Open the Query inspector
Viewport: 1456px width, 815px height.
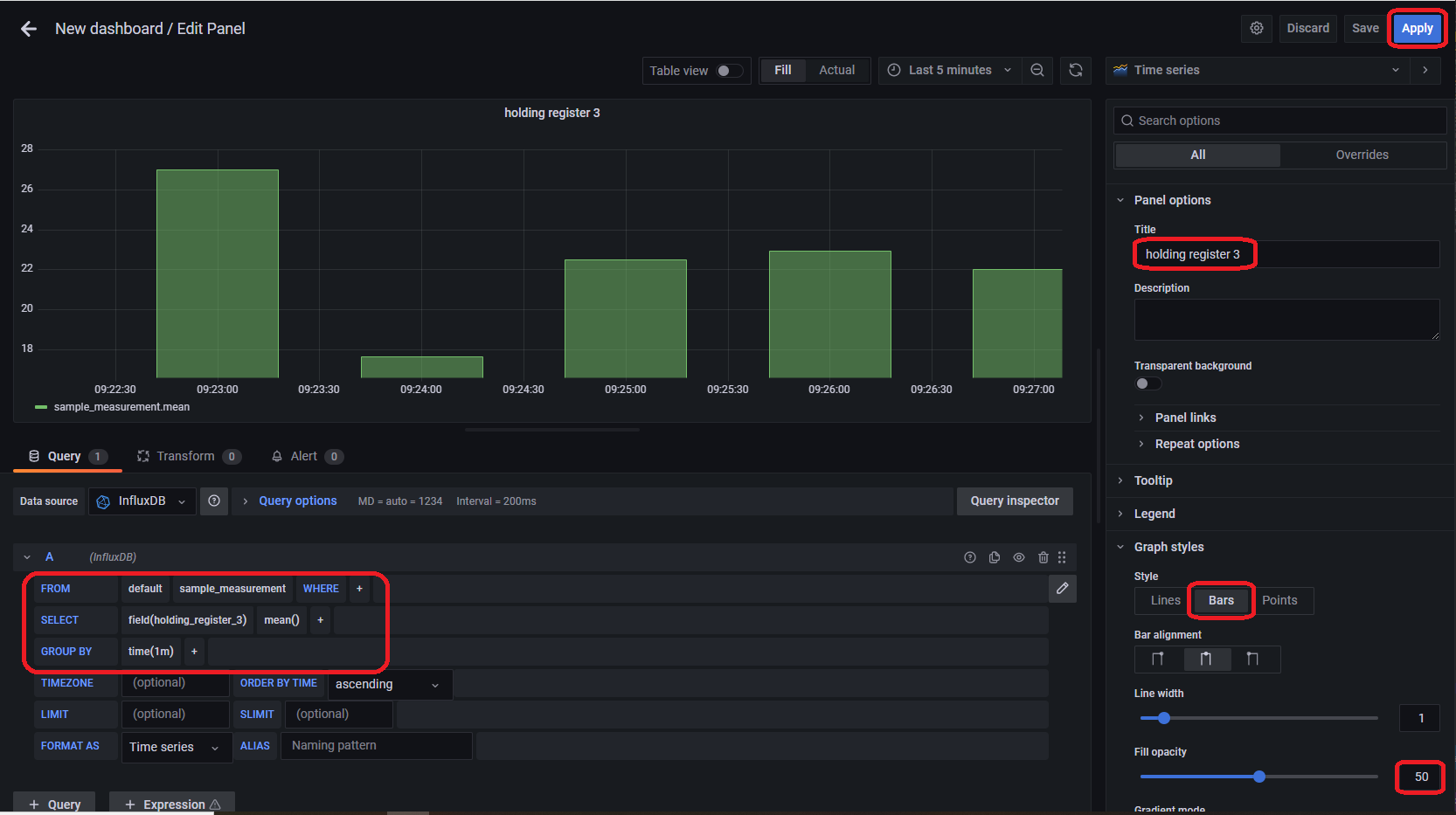1014,501
